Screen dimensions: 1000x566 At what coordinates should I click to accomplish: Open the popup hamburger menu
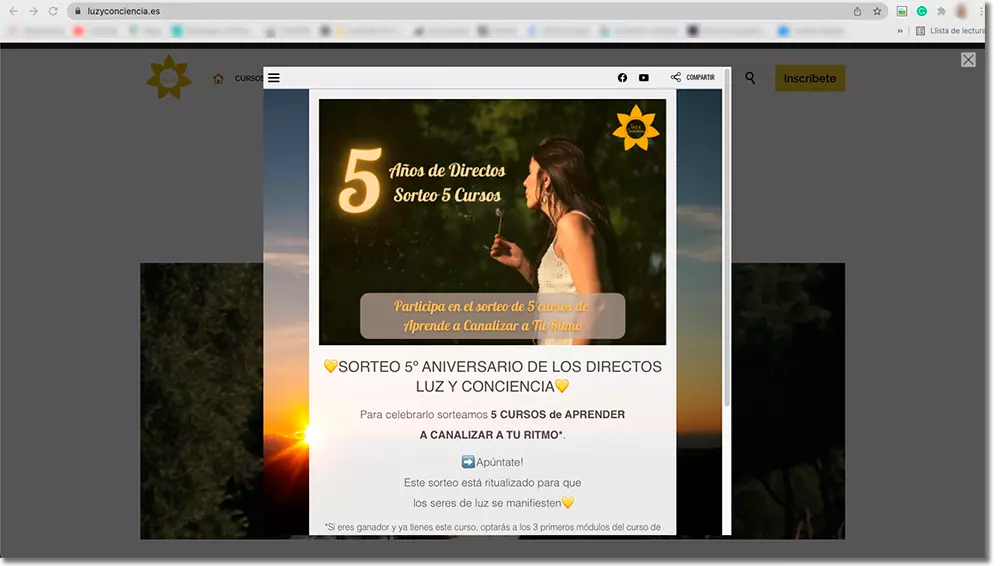(274, 78)
